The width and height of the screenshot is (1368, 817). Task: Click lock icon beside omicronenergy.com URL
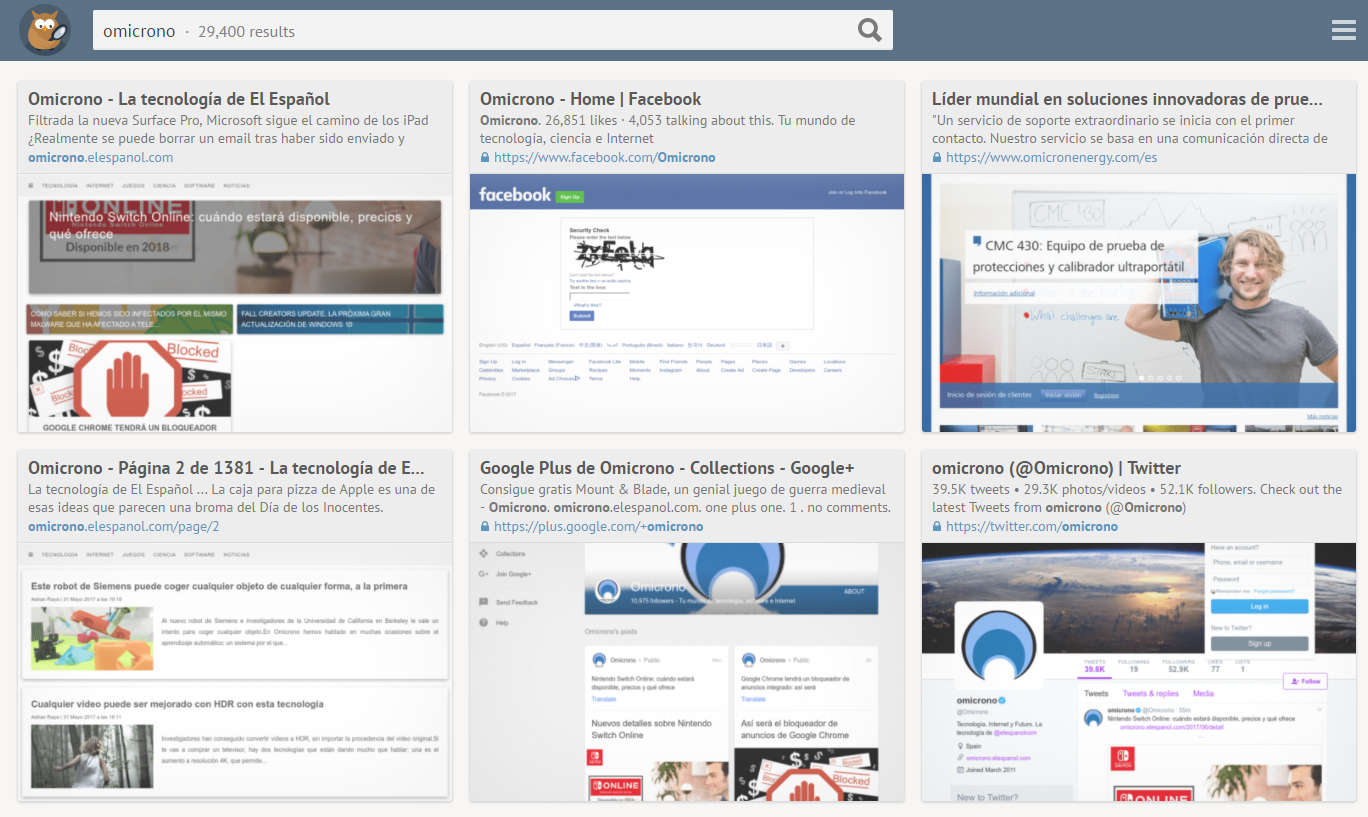pyautogui.click(x=937, y=157)
